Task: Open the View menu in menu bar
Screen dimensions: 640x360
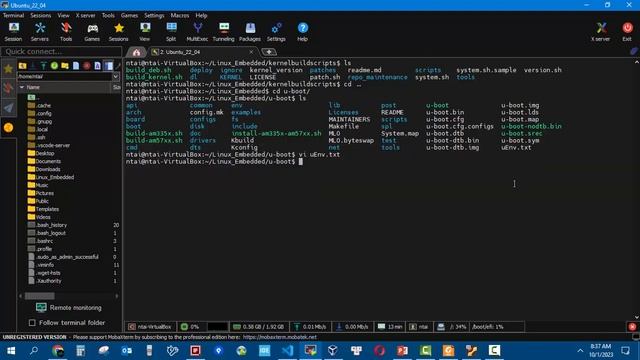Action: [63, 16]
